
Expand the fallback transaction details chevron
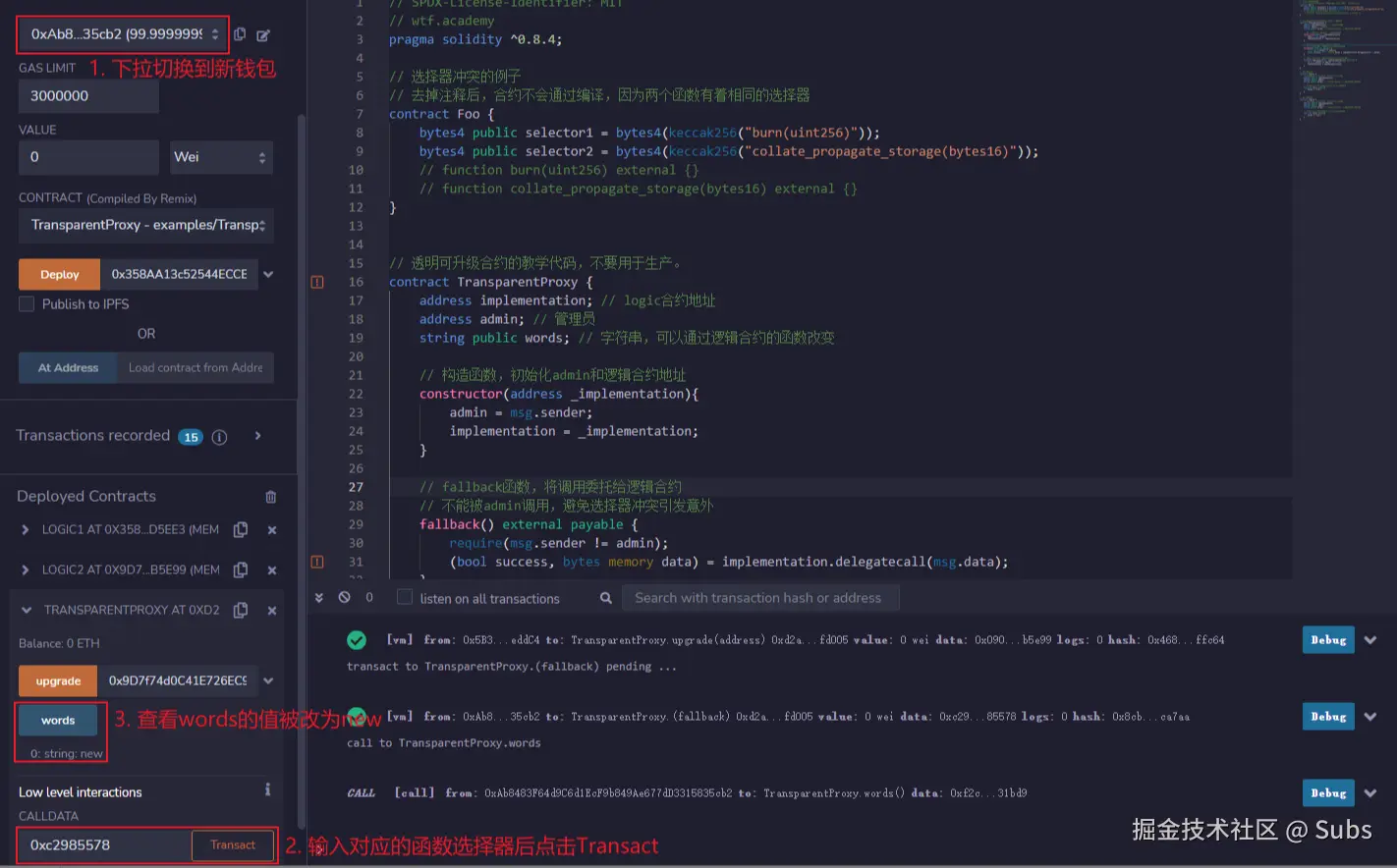pos(1370,717)
